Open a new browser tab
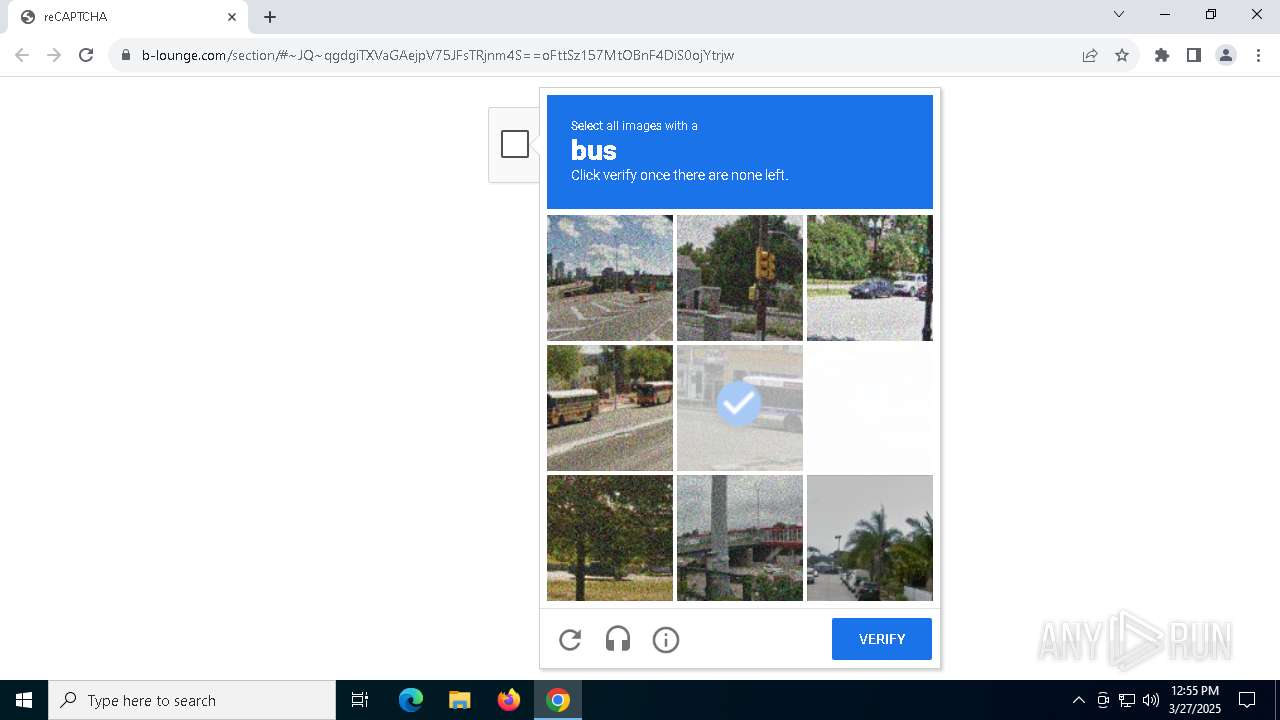Image resolution: width=1280 pixels, height=720 pixels. pyautogui.click(x=270, y=17)
